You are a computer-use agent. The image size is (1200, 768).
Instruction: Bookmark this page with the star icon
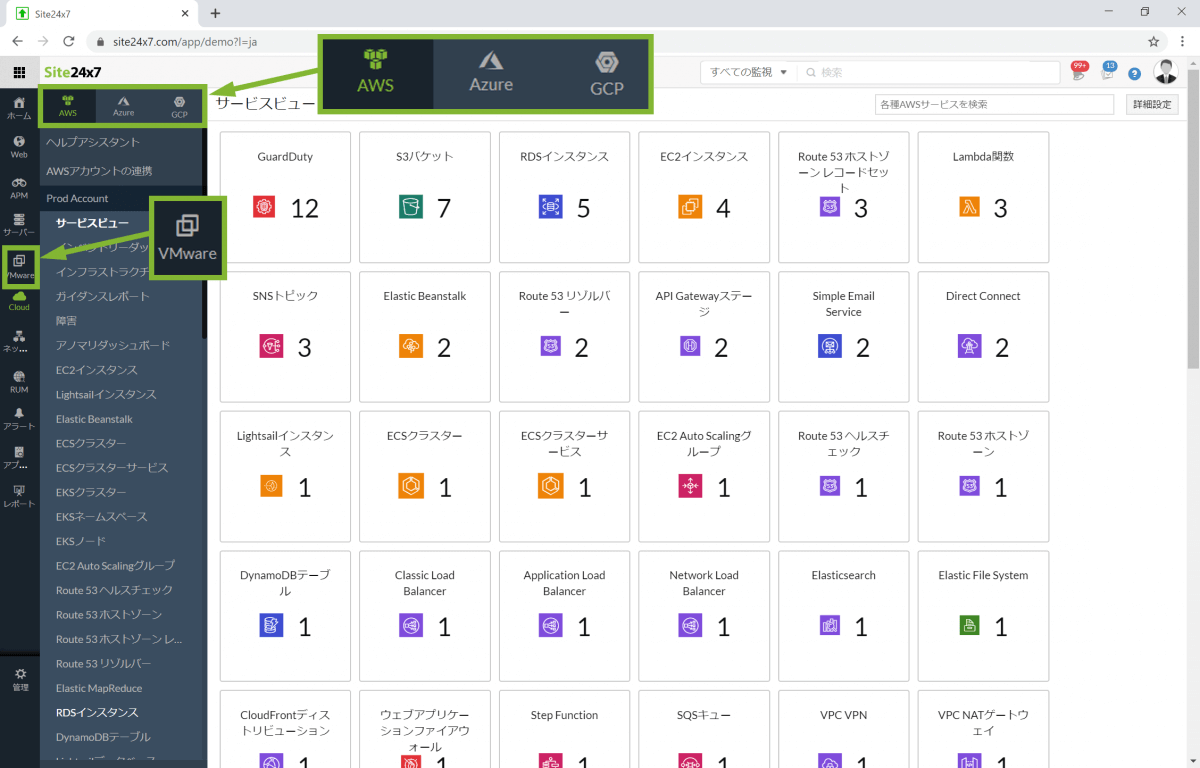(1153, 42)
